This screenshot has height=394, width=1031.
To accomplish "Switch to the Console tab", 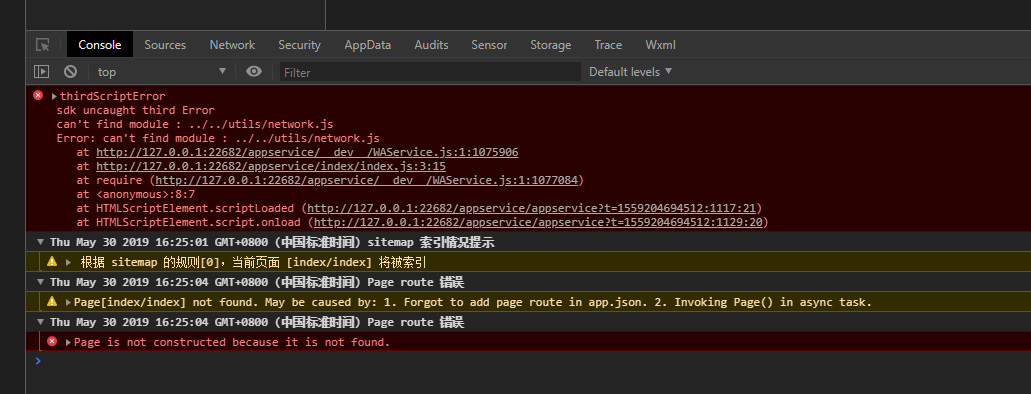I will (x=100, y=45).
